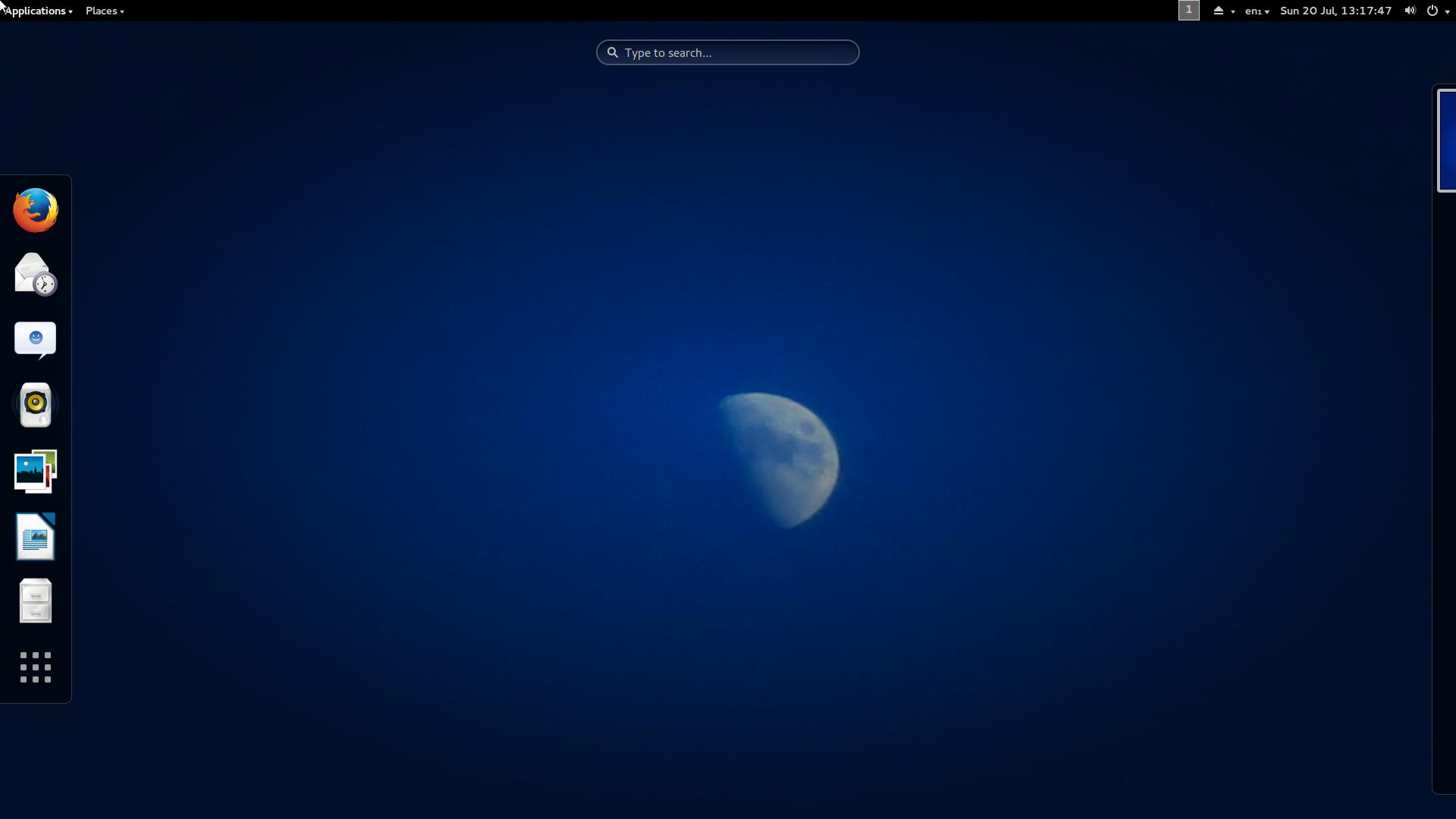Open the Files file manager
Screen dimensions: 1456x819
36,601
